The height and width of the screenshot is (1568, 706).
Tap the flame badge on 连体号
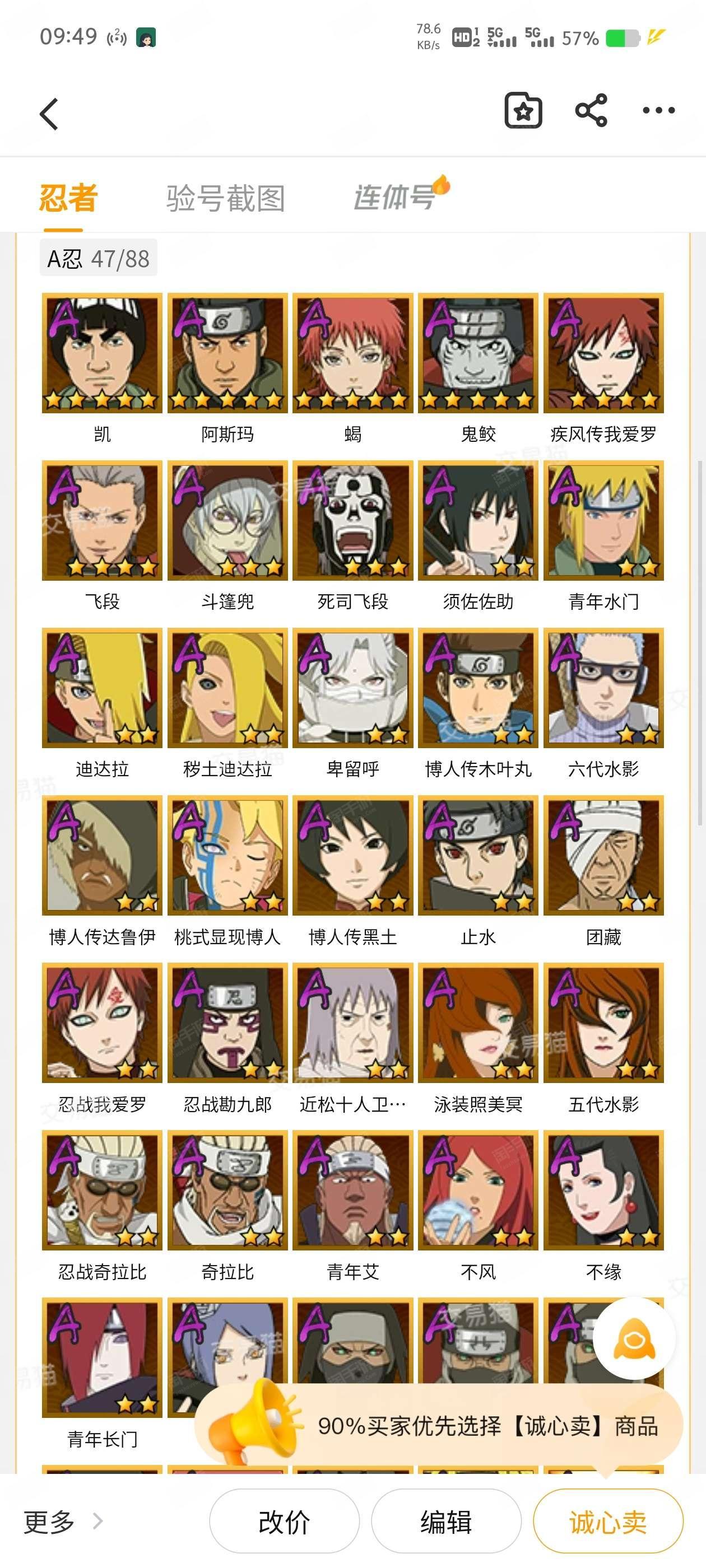tap(441, 184)
